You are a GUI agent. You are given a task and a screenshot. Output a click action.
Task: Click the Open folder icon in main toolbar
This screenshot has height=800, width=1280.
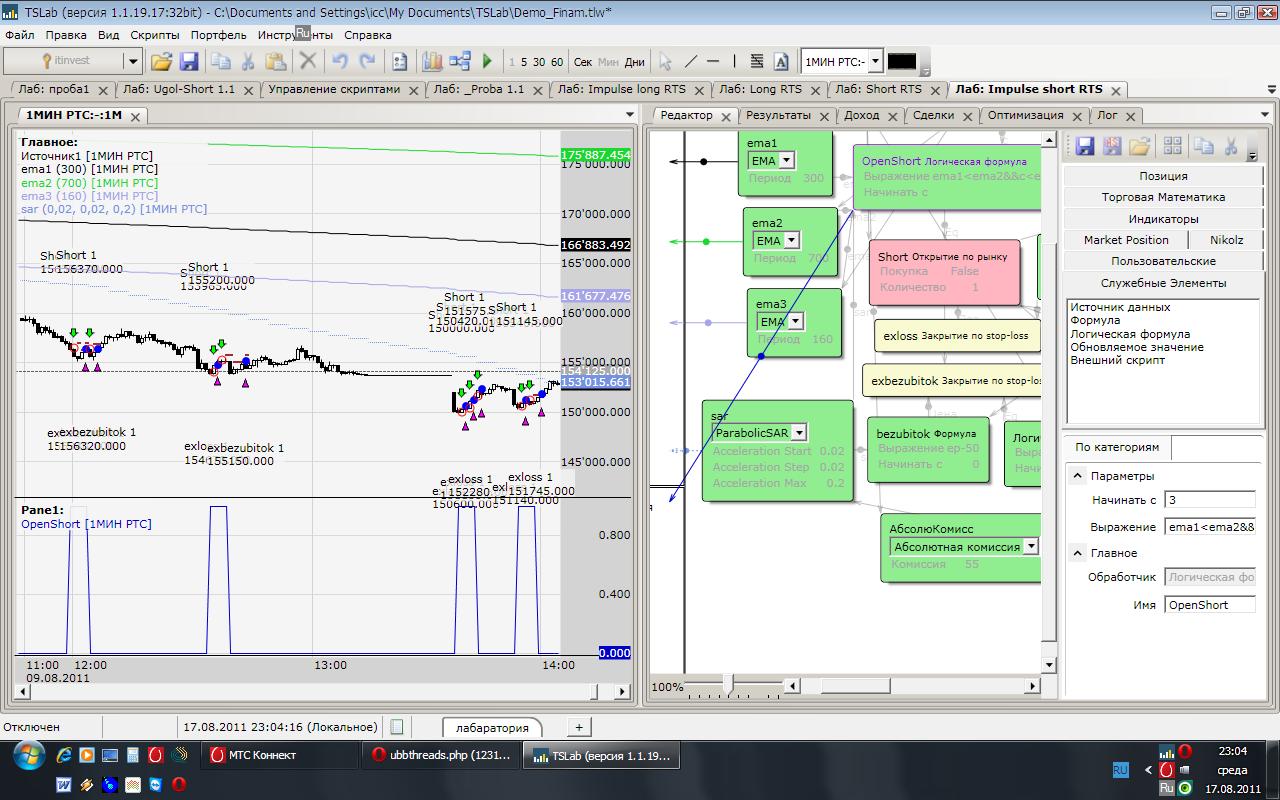click(161, 62)
